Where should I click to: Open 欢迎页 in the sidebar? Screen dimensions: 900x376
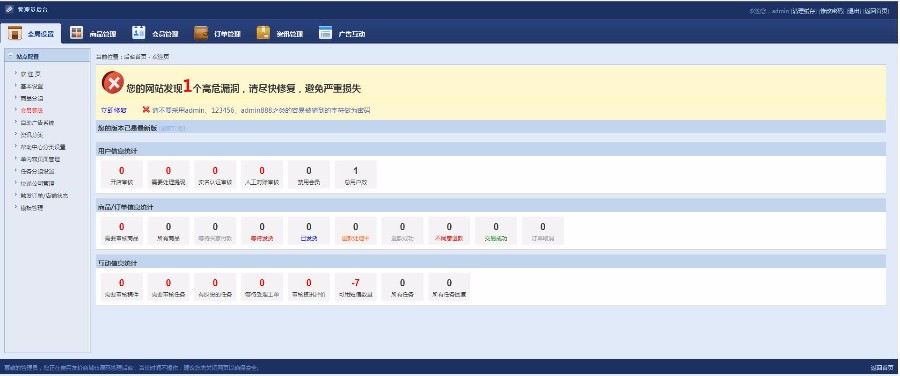30,74
